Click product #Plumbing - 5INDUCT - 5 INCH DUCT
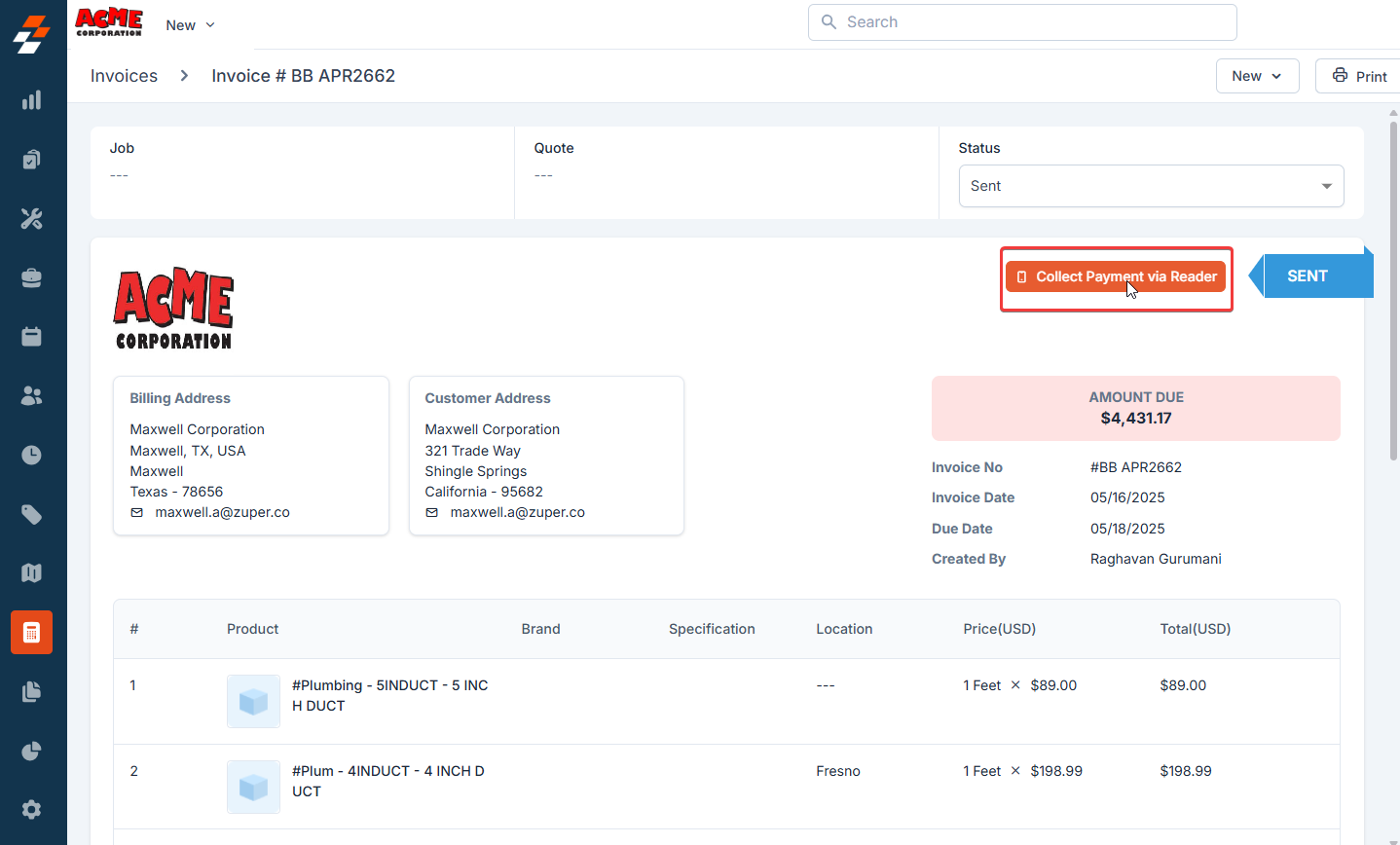This screenshot has height=845, width=1400. pos(390,696)
